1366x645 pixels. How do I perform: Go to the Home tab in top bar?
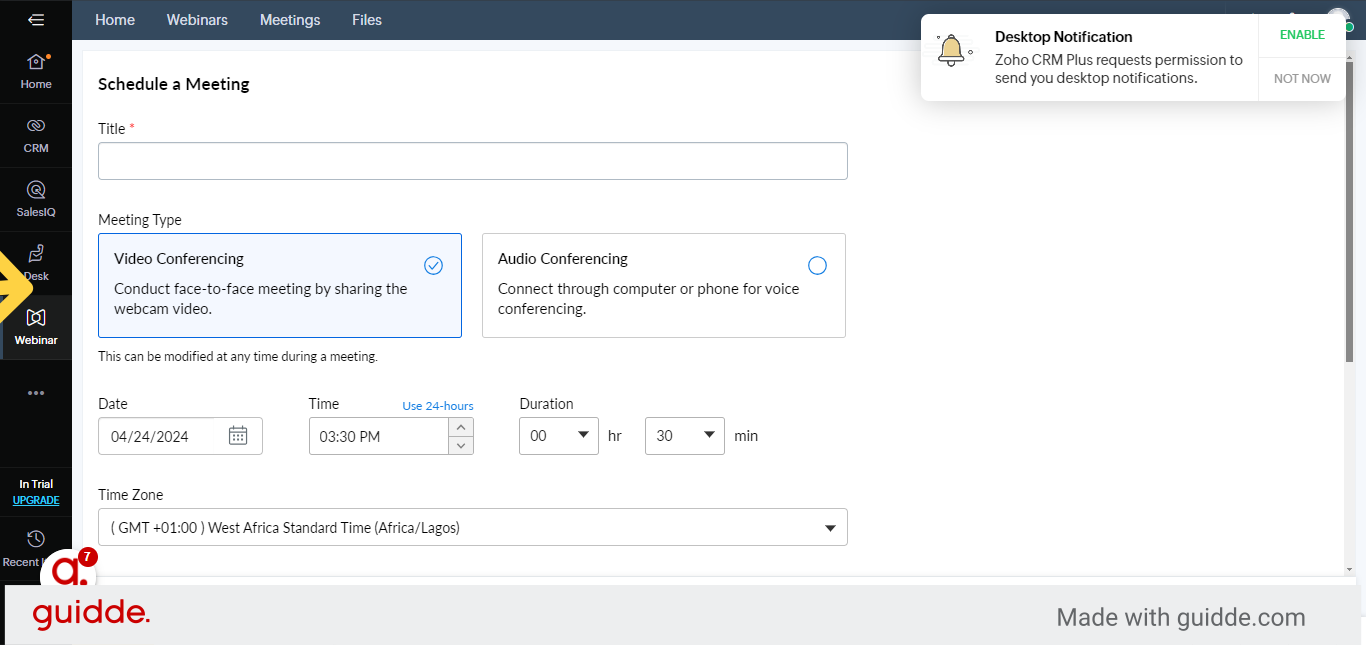(115, 20)
